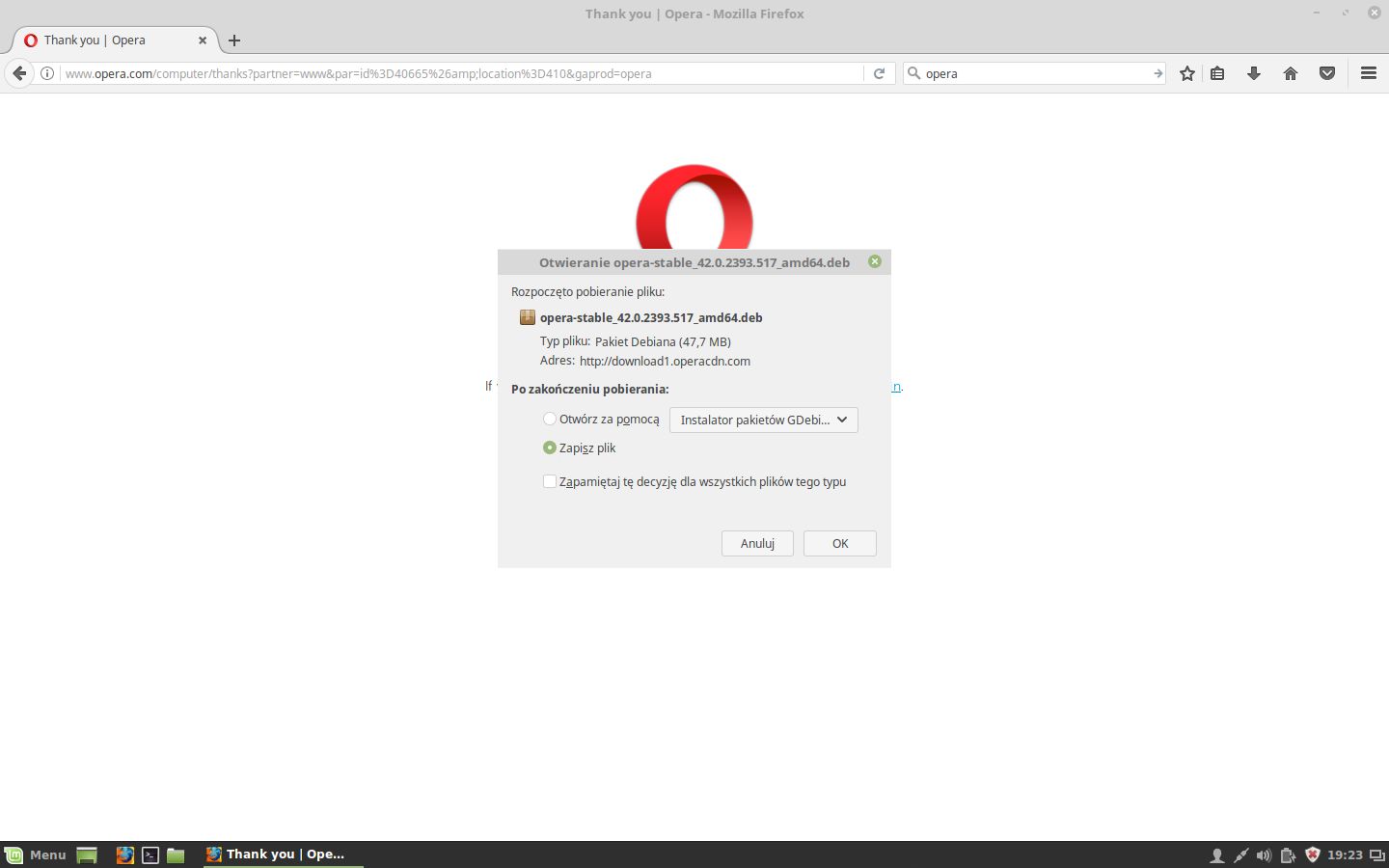
Task: Close the 'Thank you | Opera' tab
Action: click(x=203, y=41)
